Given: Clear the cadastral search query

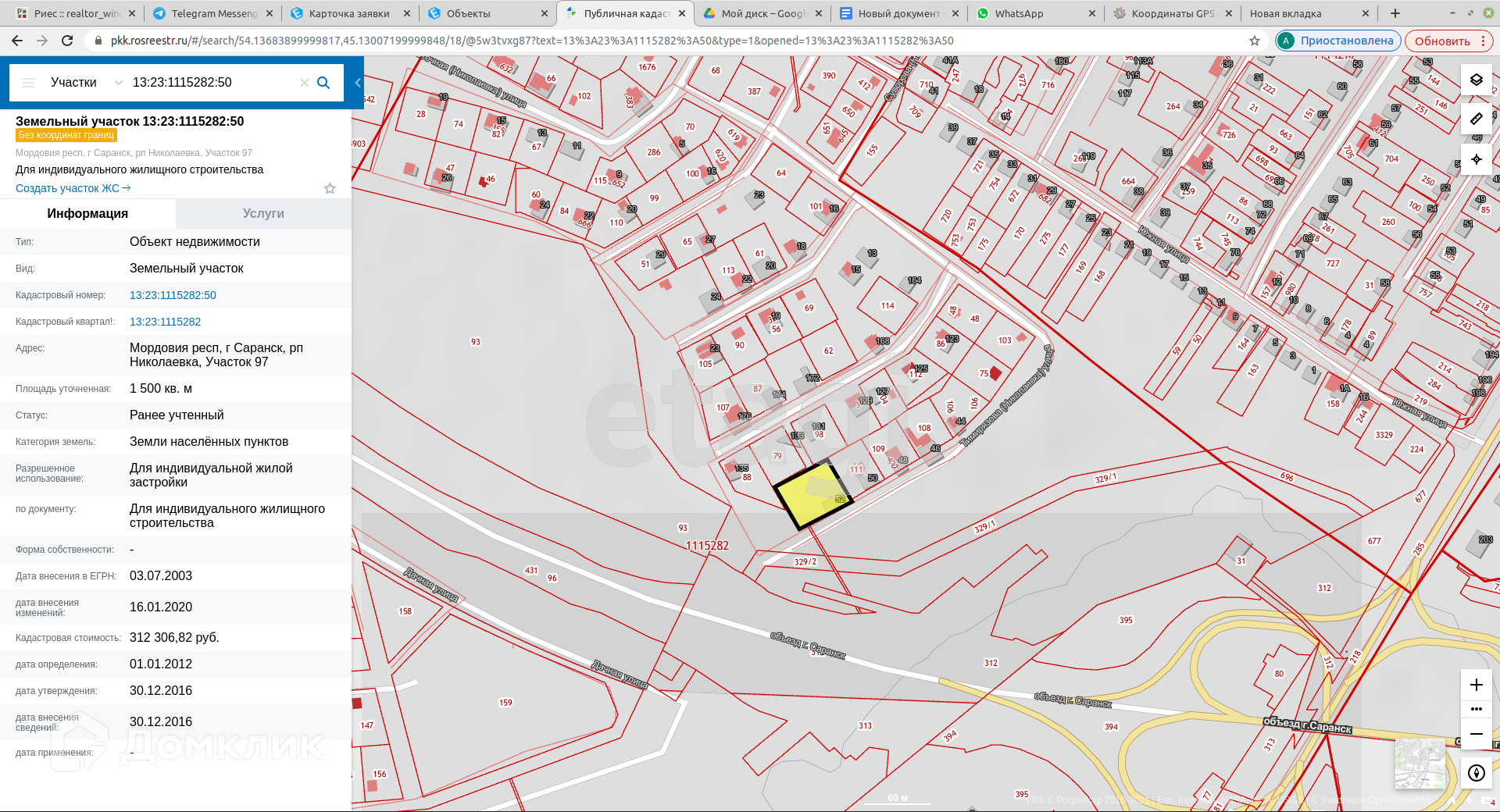Looking at the screenshot, I should 305,83.
